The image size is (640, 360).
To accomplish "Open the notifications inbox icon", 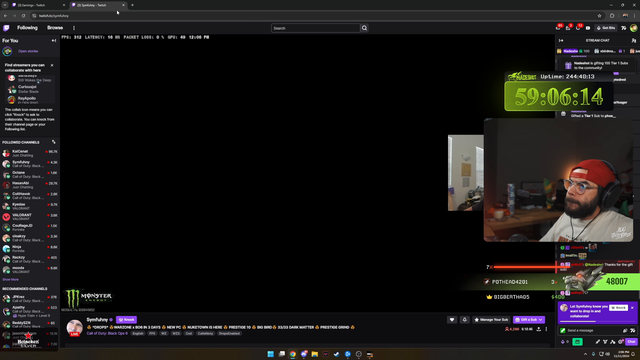I will coord(568,28).
